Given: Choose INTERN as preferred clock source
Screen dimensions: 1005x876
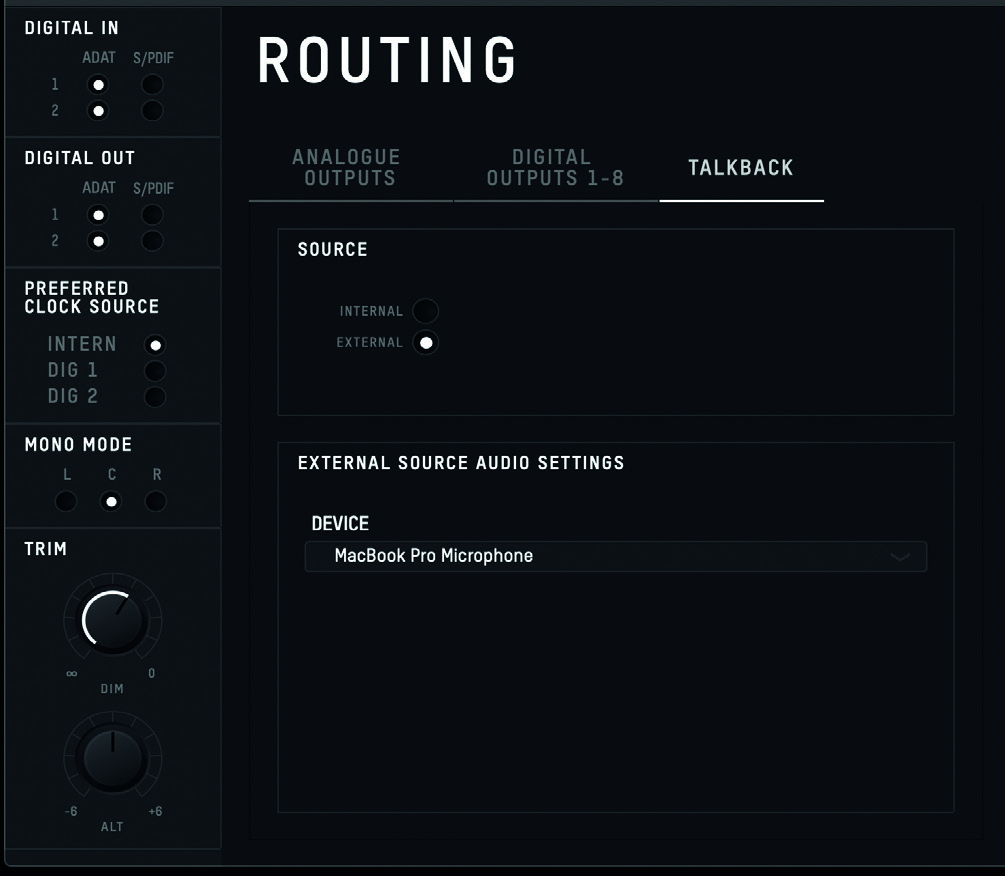Looking at the screenshot, I should tap(155, 345).
